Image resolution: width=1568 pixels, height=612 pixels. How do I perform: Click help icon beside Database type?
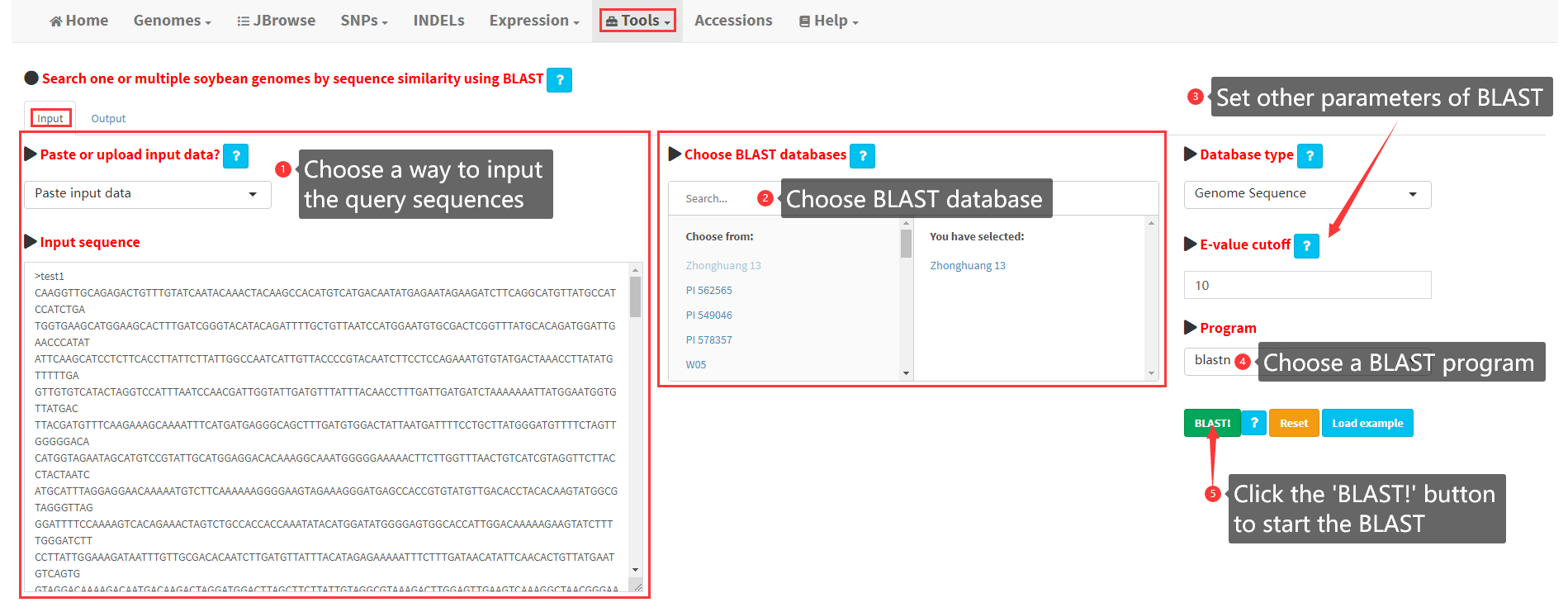click(1310, 156)
